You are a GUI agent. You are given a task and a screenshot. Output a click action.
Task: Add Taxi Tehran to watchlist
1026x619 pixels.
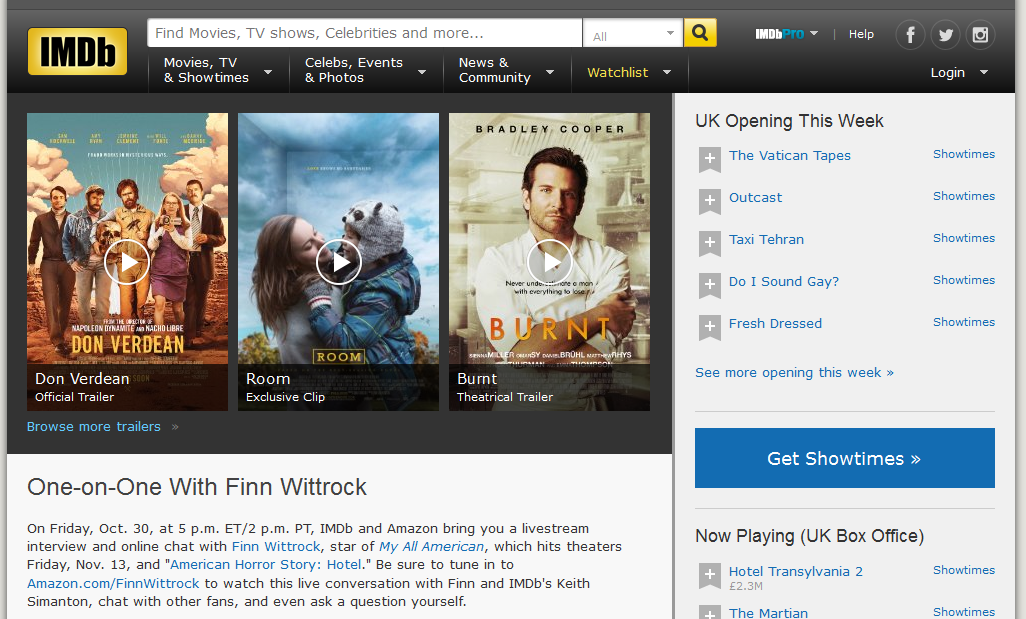click(x=710, y=243)
